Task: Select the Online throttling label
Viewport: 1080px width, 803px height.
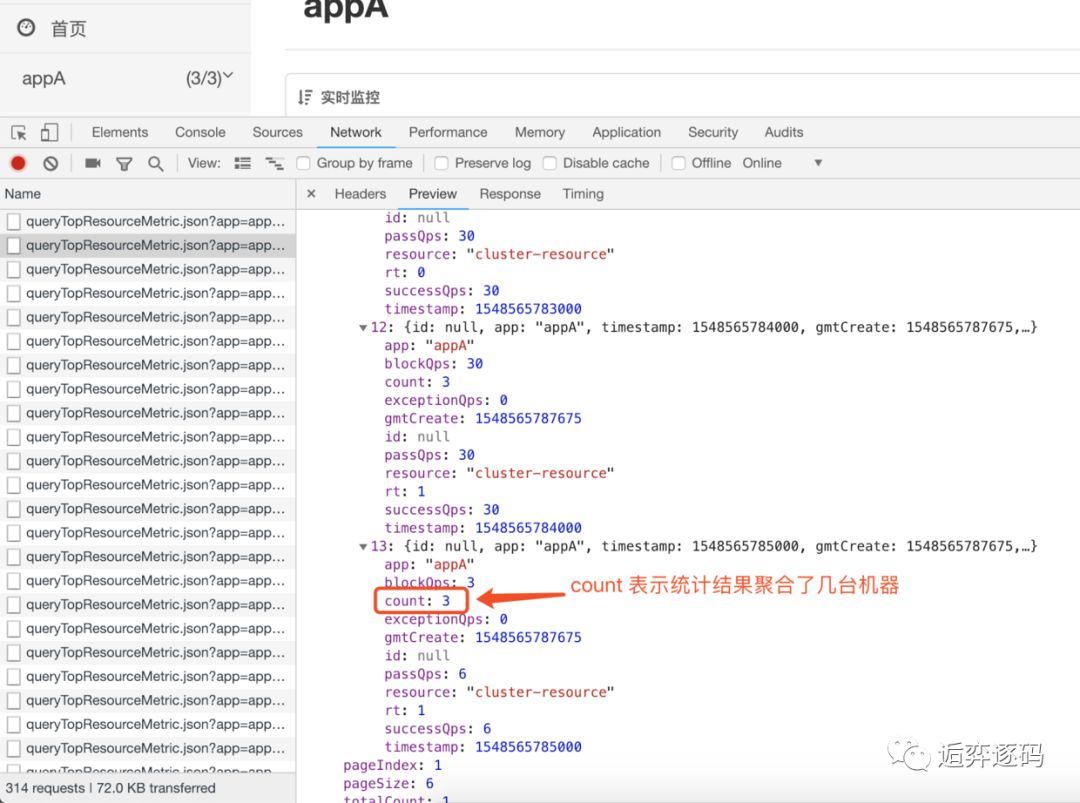Action: pyautogui.click(x=762, y=163)
